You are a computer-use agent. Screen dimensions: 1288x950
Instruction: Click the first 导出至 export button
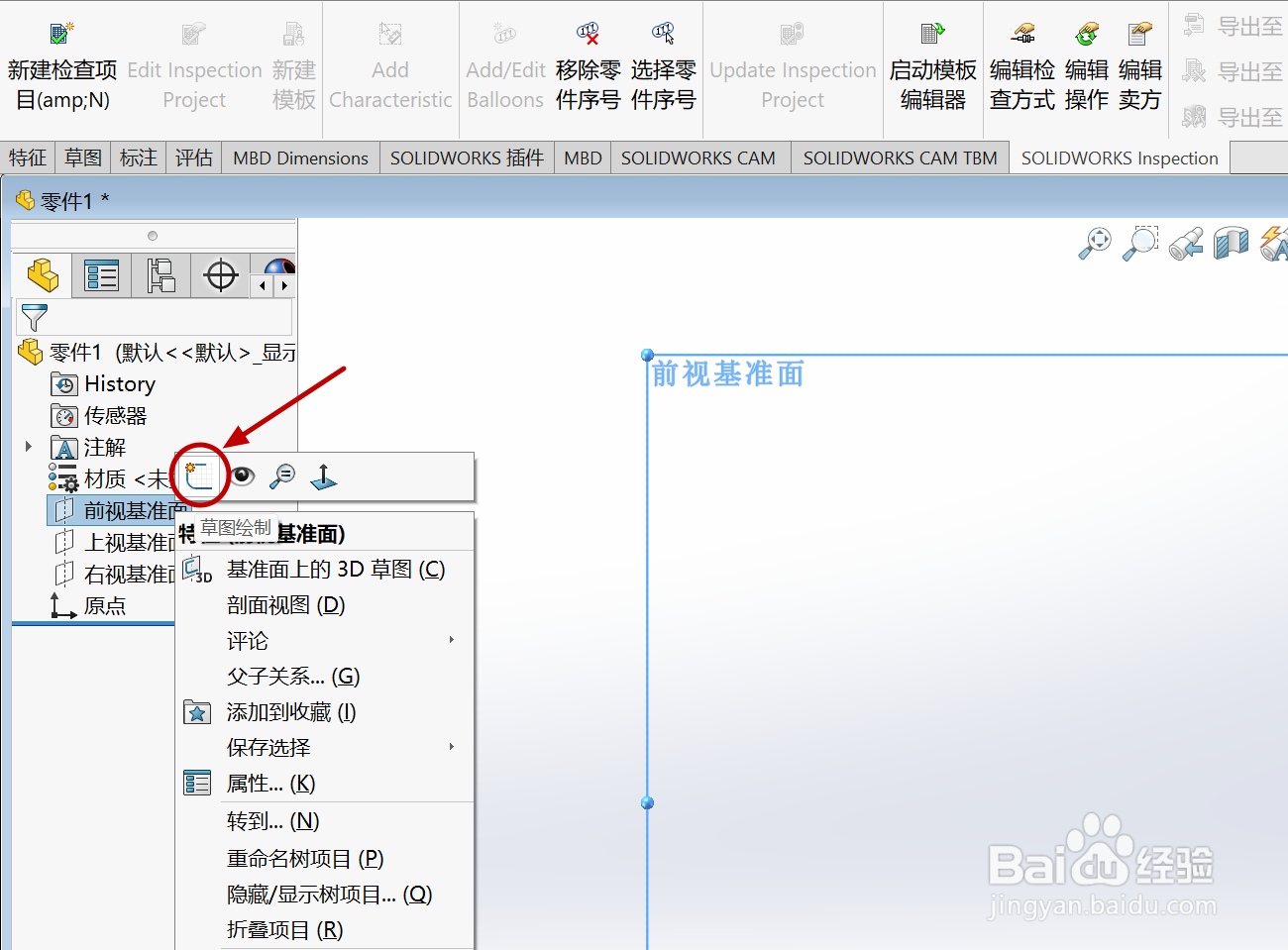point(1234,26)
